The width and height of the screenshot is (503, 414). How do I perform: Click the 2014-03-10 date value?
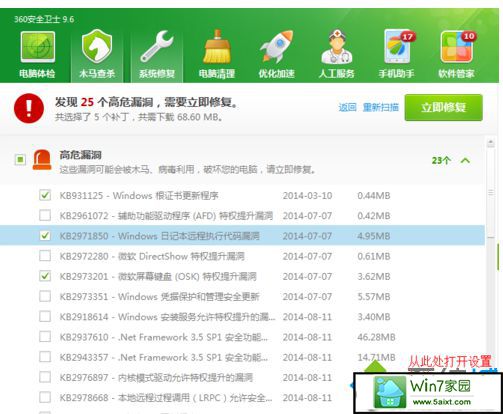coord(307,195)
